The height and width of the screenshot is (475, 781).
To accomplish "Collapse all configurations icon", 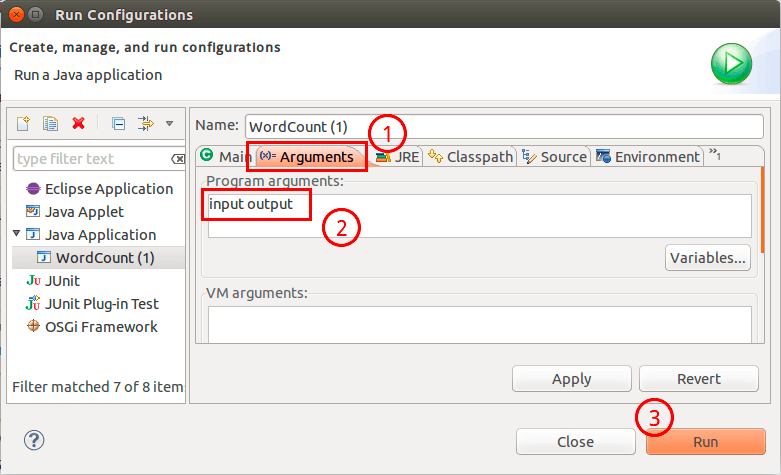I will click(x=119, y=123).
